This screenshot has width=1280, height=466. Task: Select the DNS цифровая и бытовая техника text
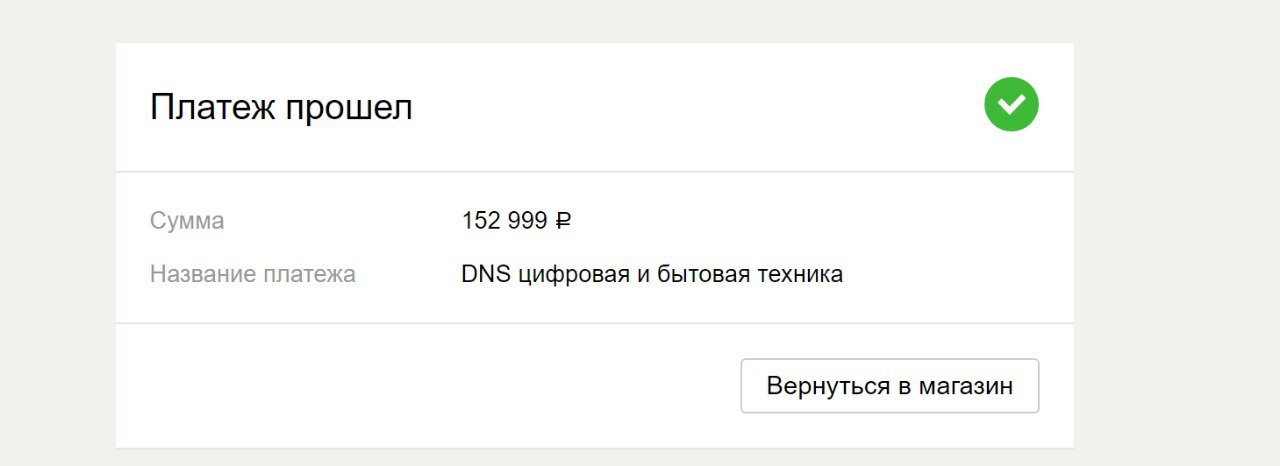(x=652, y=274)
